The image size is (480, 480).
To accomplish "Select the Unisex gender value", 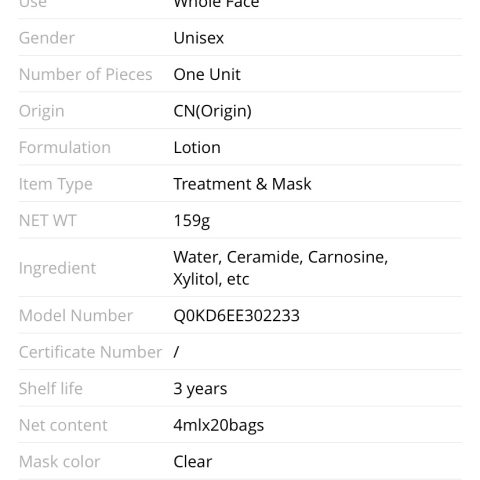I will pos(199,38).
